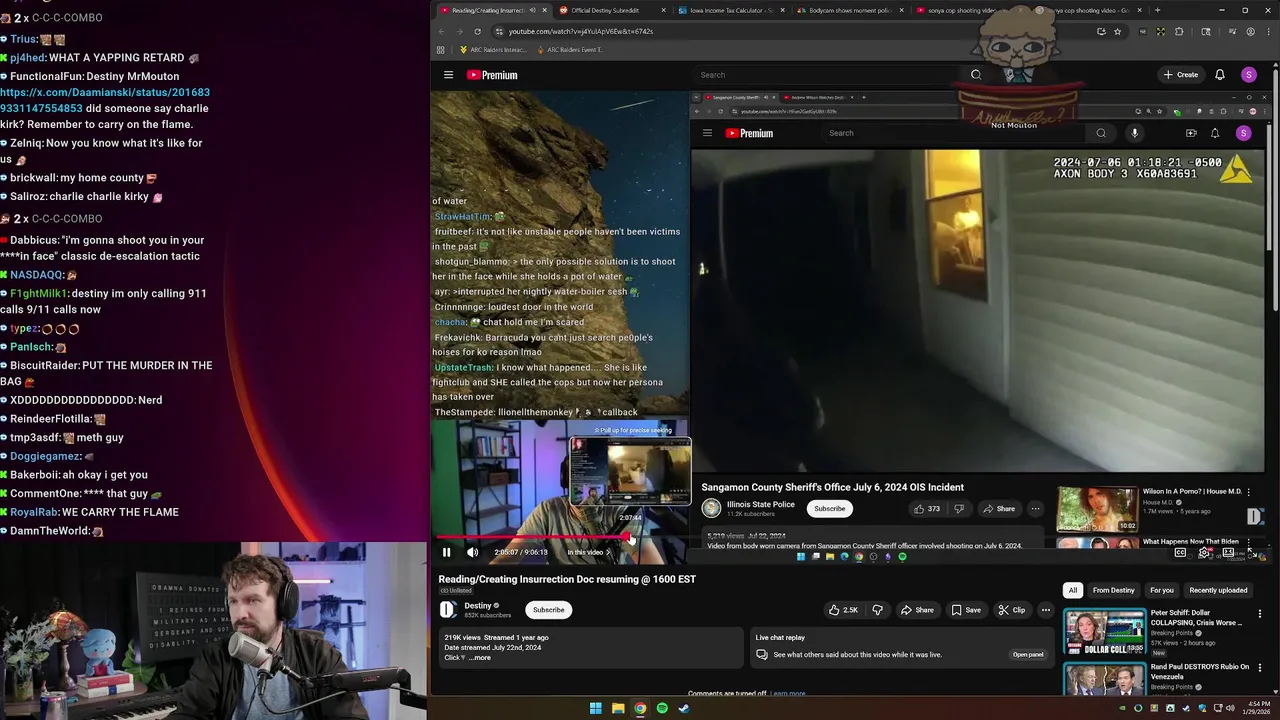The height and width of the screenshot is (720, 1280).
Task: Clip the video with scissors button
Action: [1012, 610]
